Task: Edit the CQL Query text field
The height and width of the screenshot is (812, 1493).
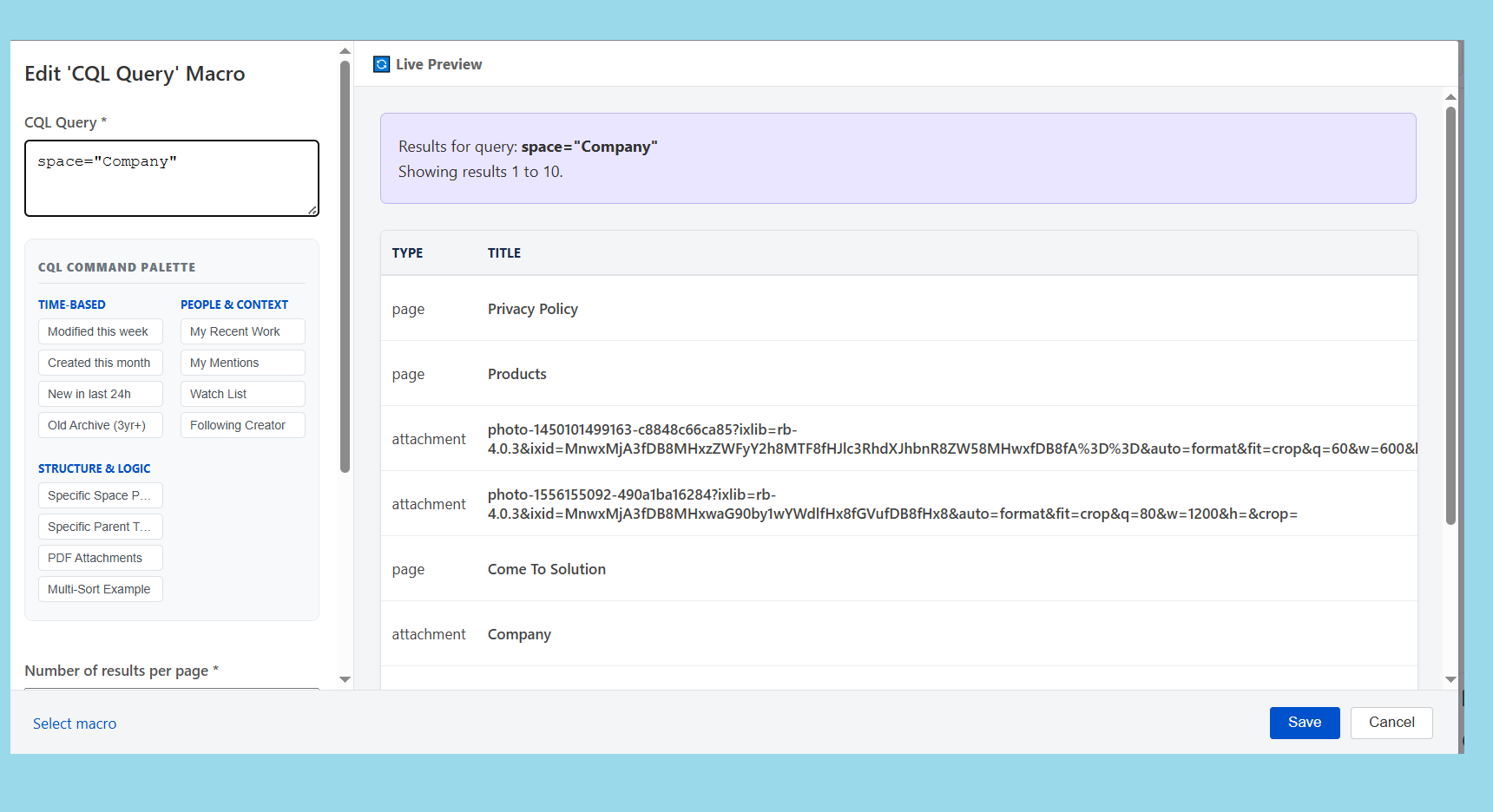Action: tap(171, 177)
